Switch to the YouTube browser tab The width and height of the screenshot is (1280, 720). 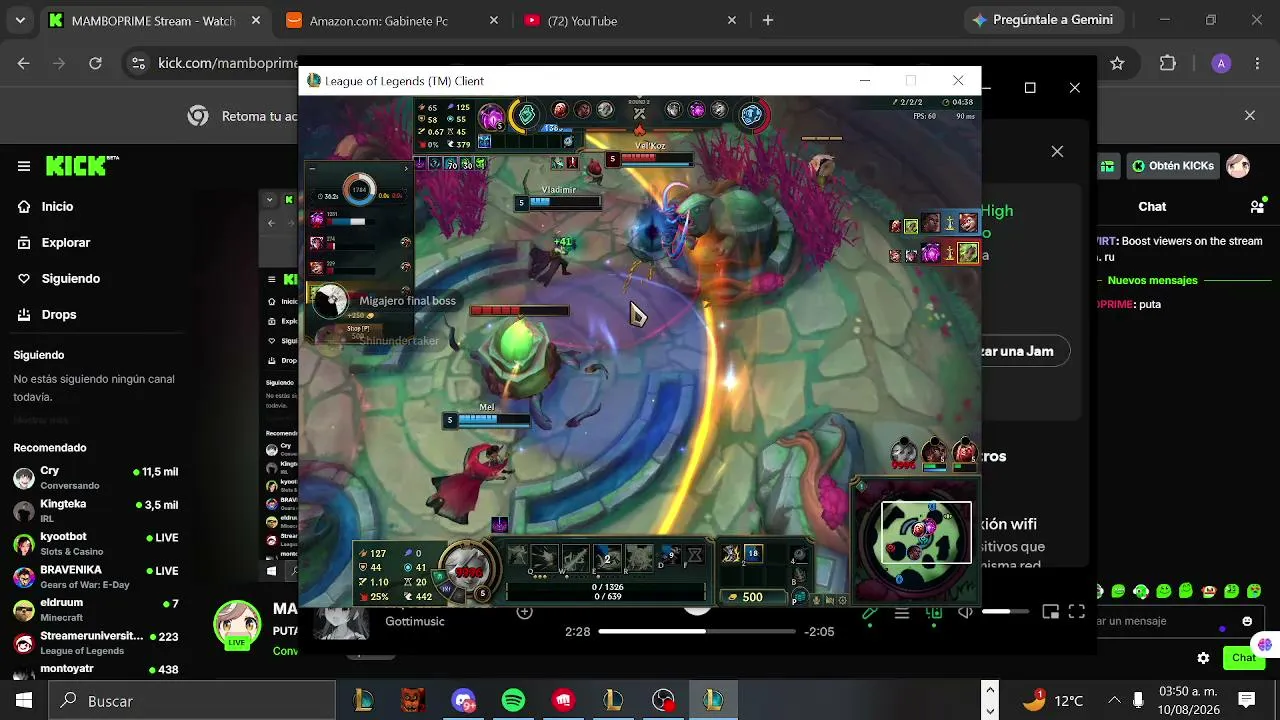coord(630,21)
